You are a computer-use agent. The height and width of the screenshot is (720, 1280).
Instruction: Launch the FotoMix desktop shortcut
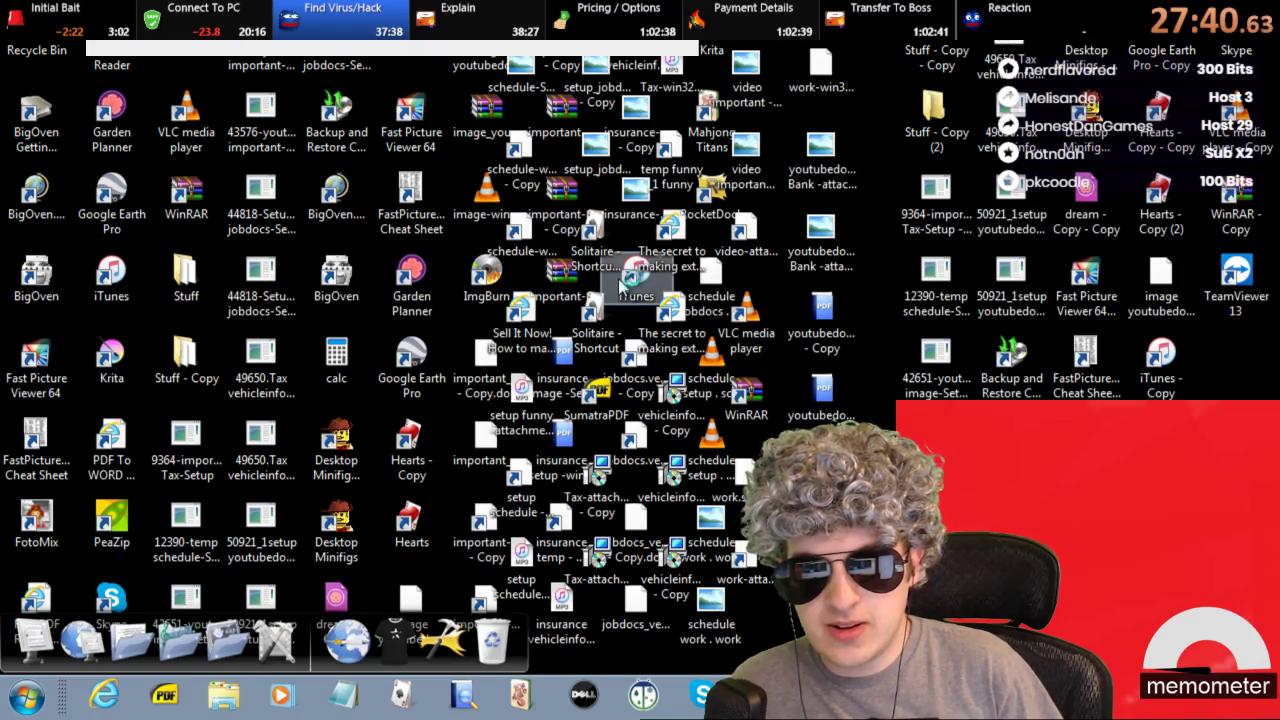[x=36, y=525]
